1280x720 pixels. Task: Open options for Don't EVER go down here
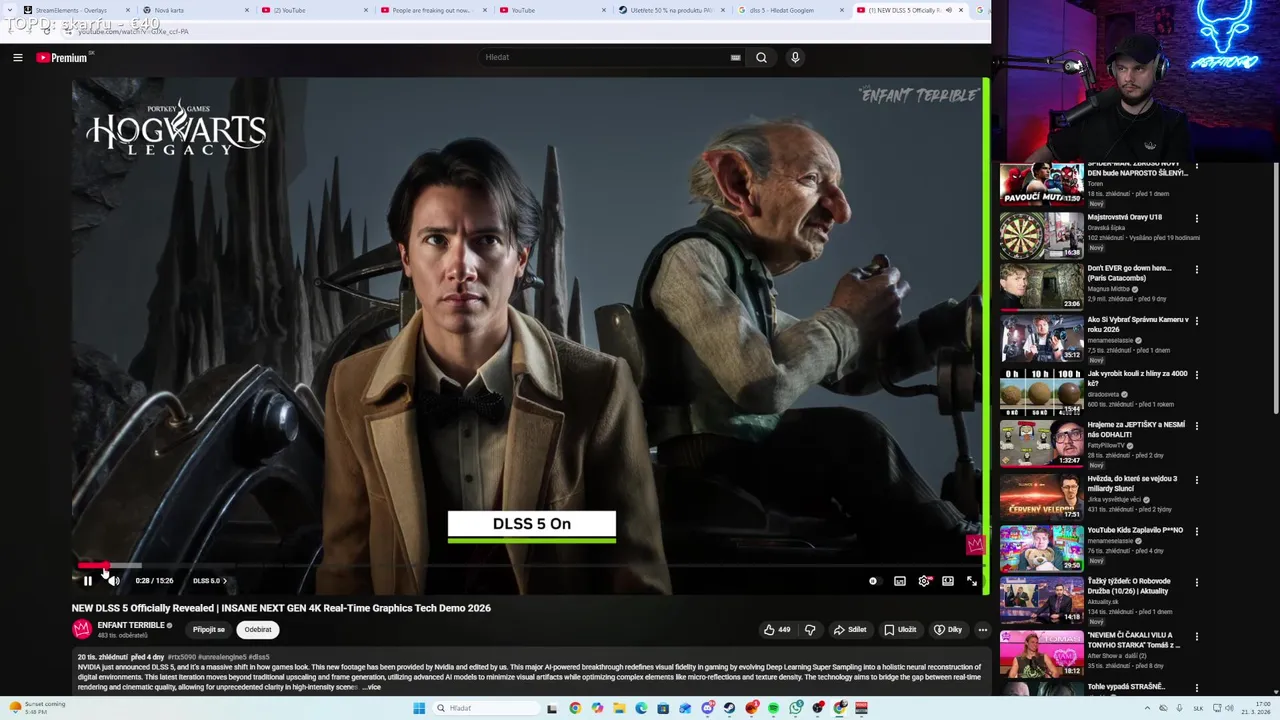(1196, 269)
